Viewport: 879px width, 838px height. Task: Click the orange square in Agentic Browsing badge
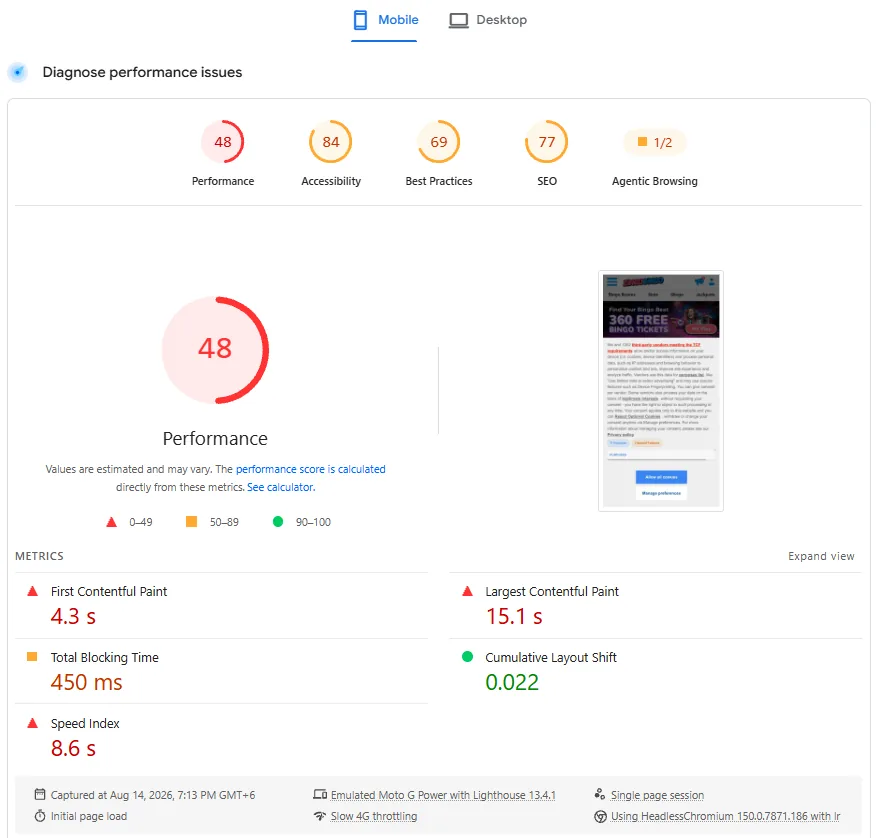pos(642,142)
